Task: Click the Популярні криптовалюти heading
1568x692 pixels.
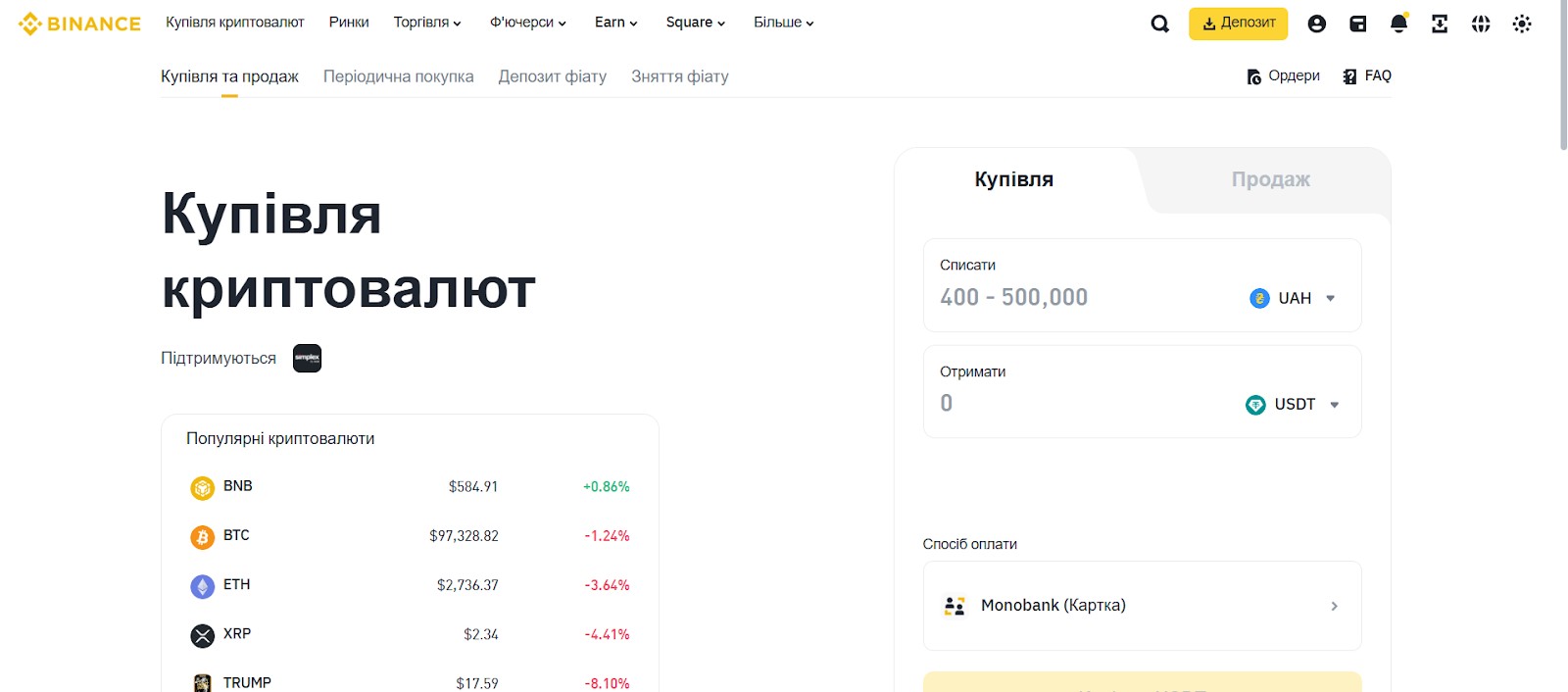Action: pos(280,439)
